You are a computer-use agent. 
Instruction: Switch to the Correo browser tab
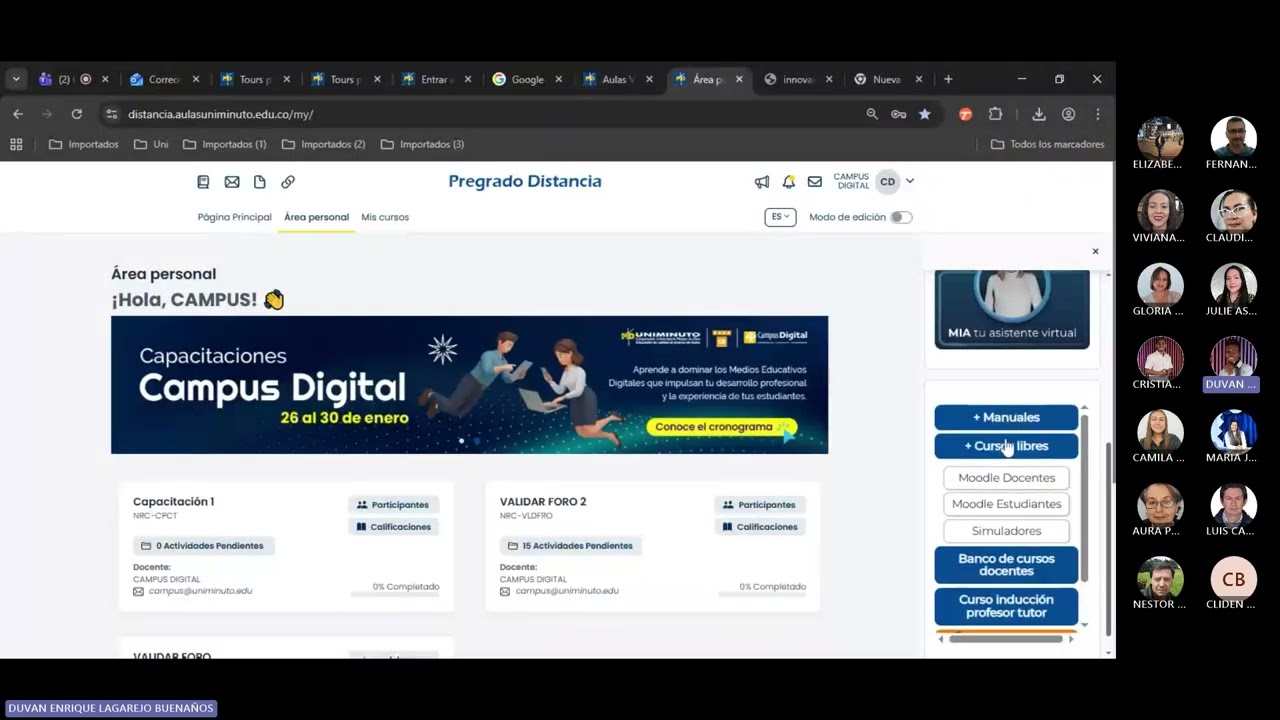(x=165, y=79)
